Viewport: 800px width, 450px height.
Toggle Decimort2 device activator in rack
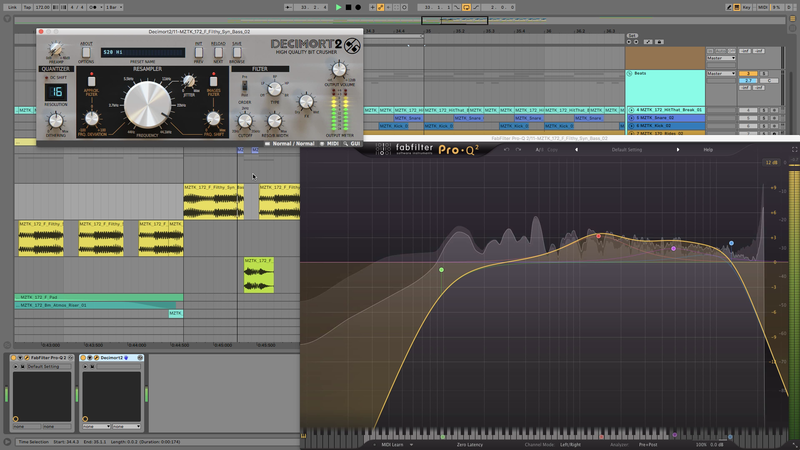click(x=83, y=358)
